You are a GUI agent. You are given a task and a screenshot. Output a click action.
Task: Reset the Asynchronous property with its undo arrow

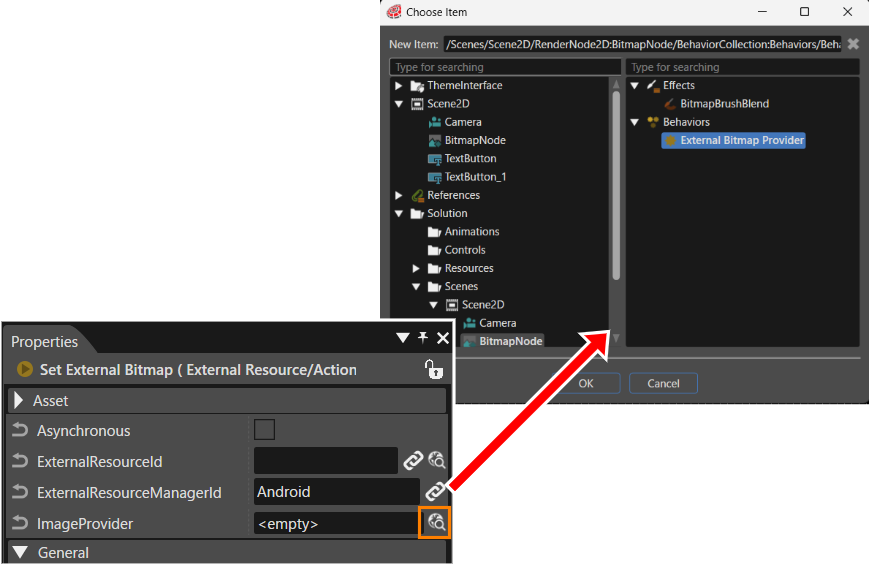tap(20, 430)
